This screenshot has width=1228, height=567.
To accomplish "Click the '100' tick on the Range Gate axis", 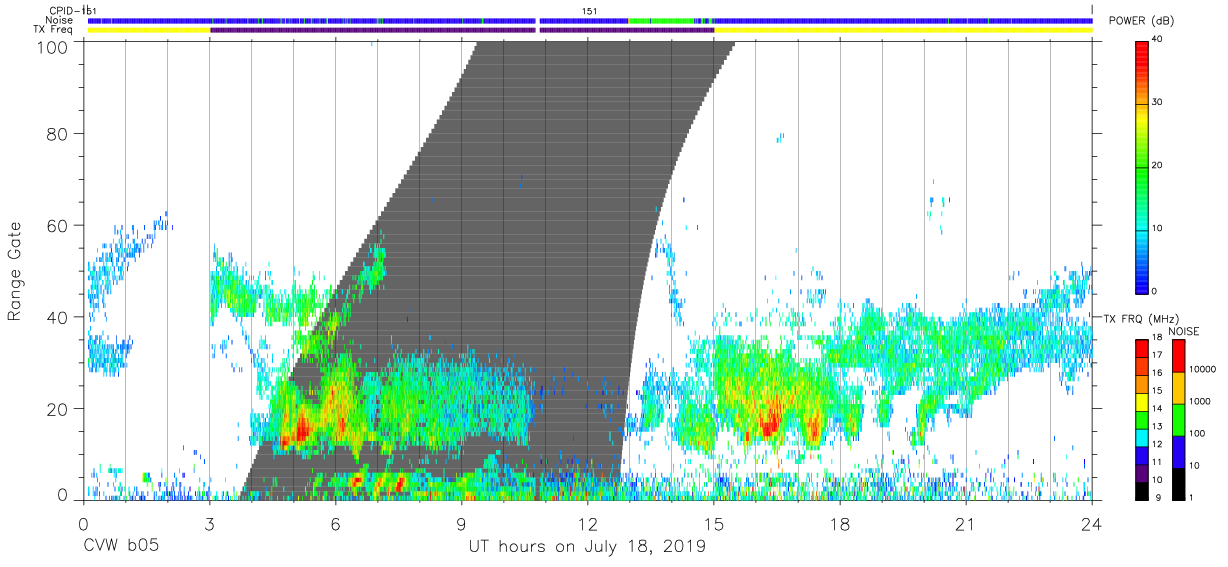I will tap(54, 47).
